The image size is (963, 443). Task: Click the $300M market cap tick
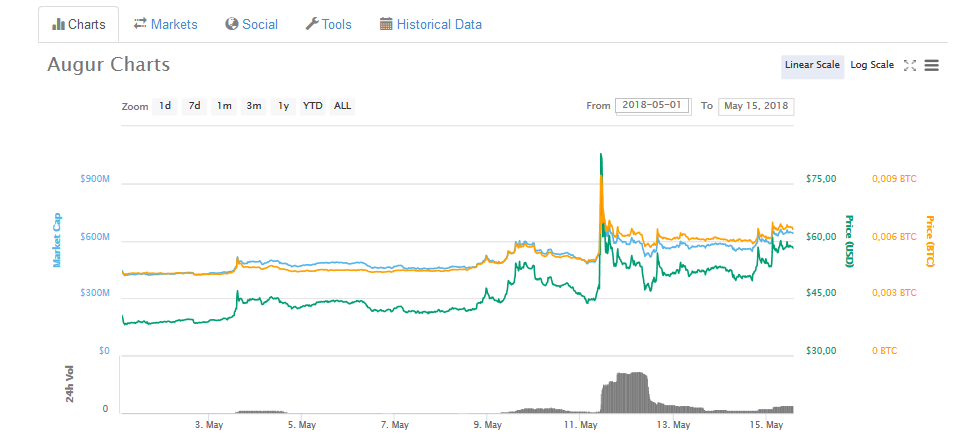coord(95,293)
